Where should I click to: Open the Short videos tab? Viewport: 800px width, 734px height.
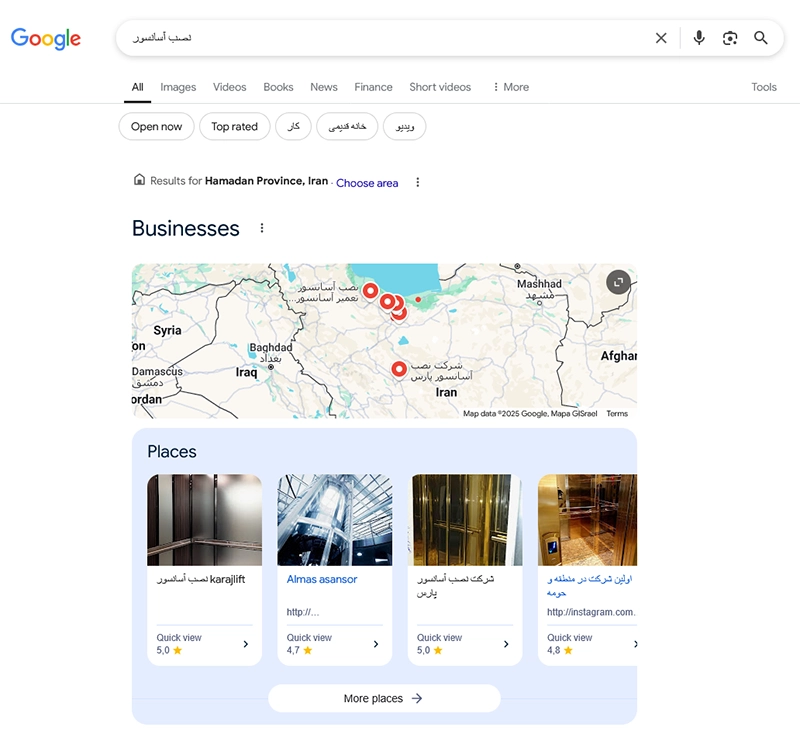[440, 87]
